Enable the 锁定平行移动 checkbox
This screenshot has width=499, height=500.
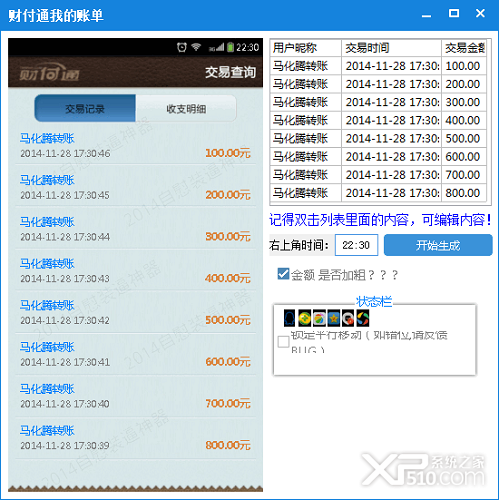pyautogui.click(x=283, y=341)
